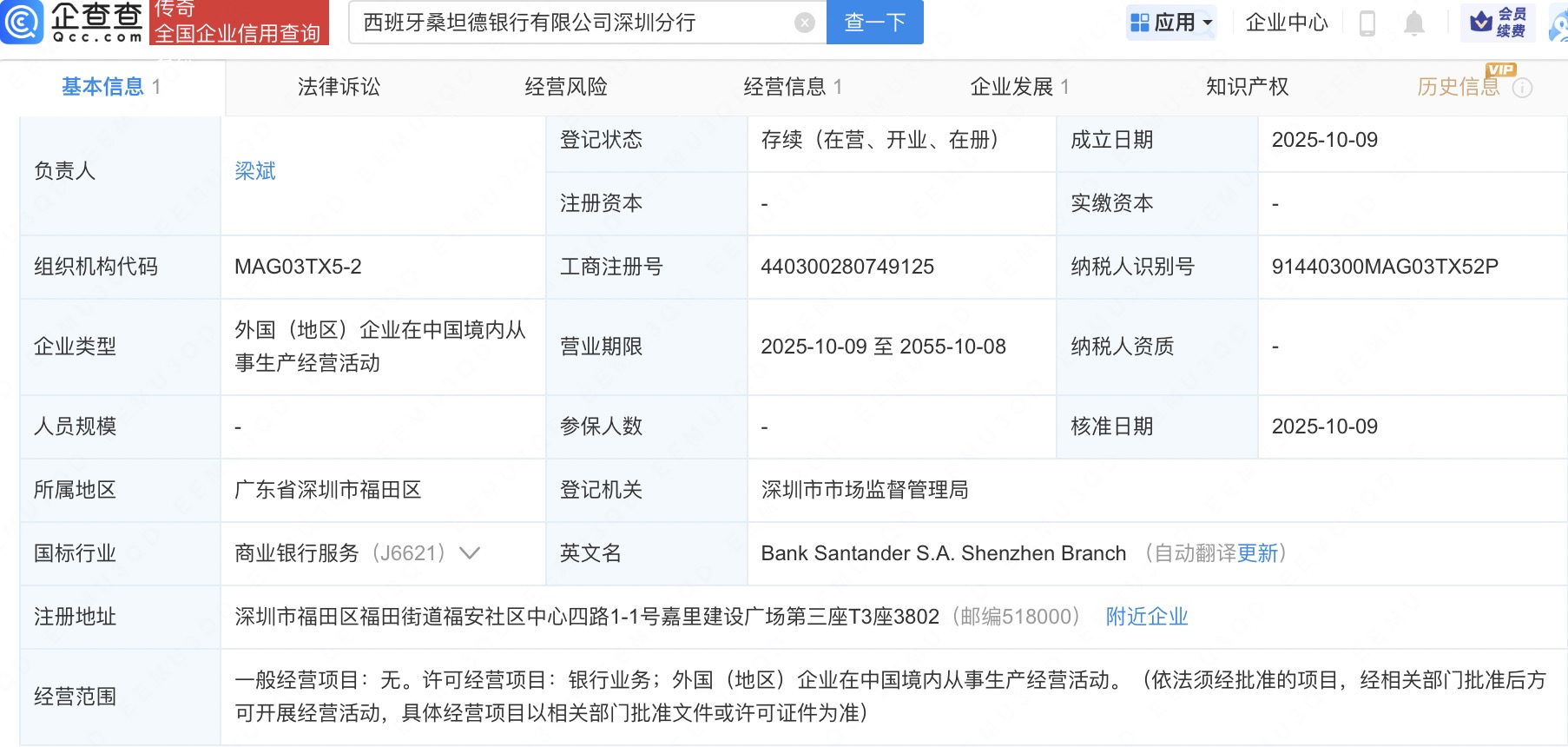Click the 传奇 全国企业信用查询 red banner
This screenshot has height=747, width=1568.
coord(239,22)
